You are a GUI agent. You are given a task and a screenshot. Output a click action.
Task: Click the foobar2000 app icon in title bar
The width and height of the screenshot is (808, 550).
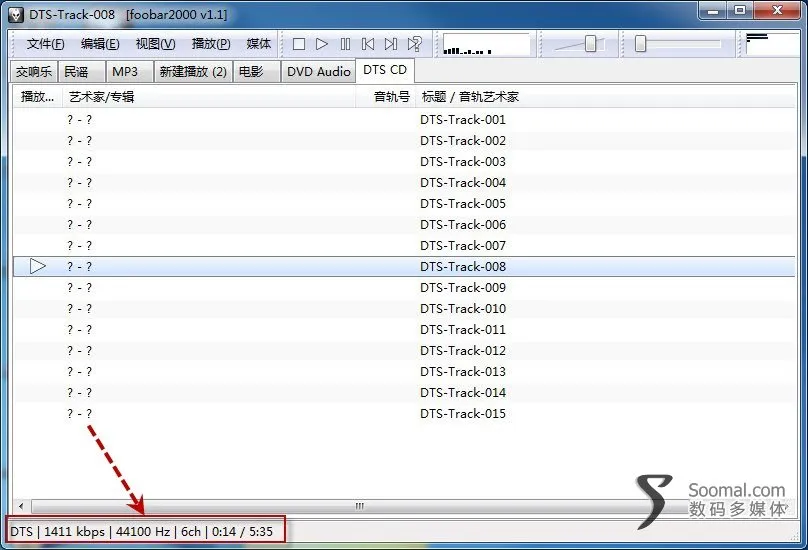(16, 14)
